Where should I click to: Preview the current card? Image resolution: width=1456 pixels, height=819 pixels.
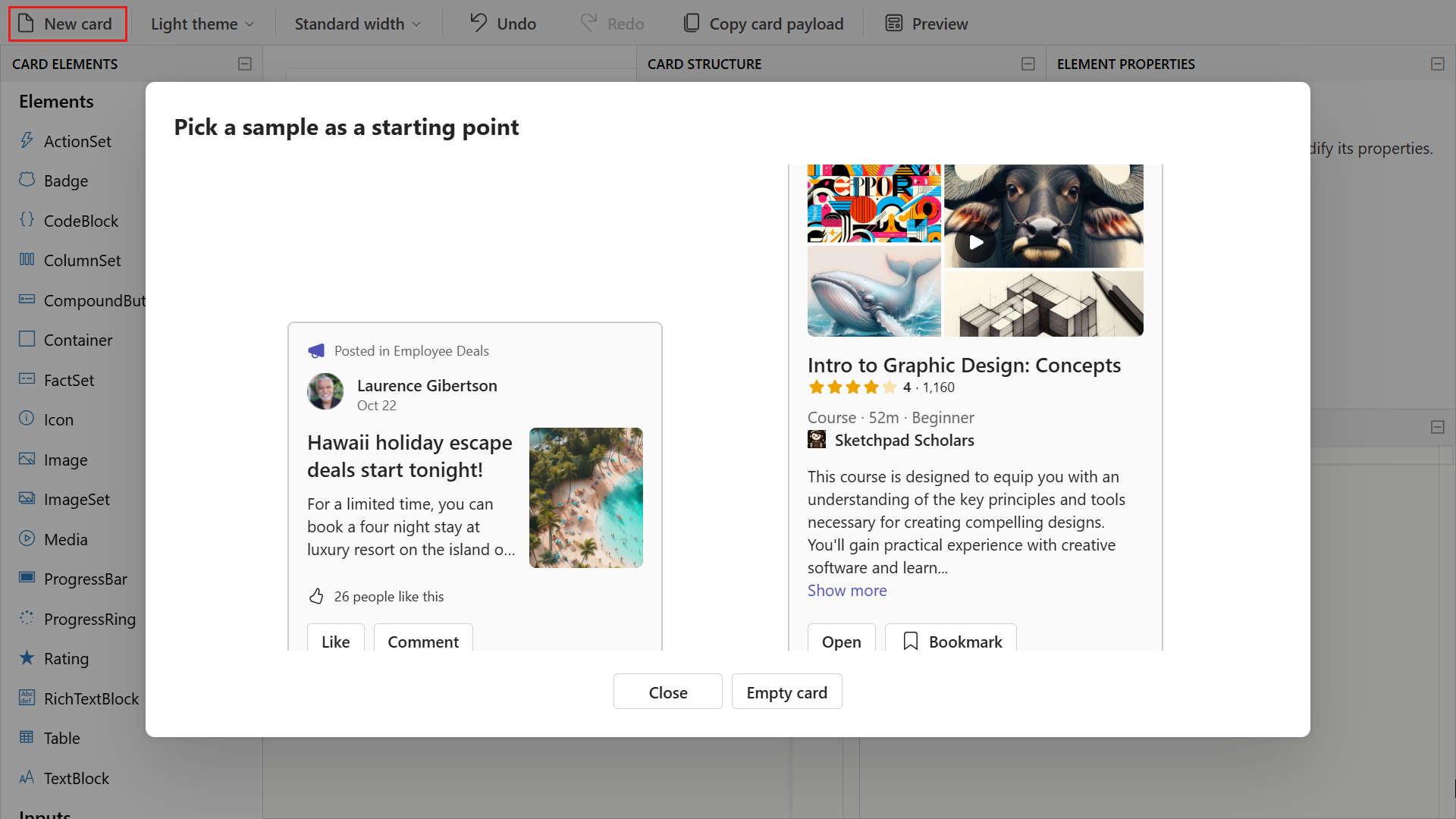pyautogui.click(x=925, y=24)
